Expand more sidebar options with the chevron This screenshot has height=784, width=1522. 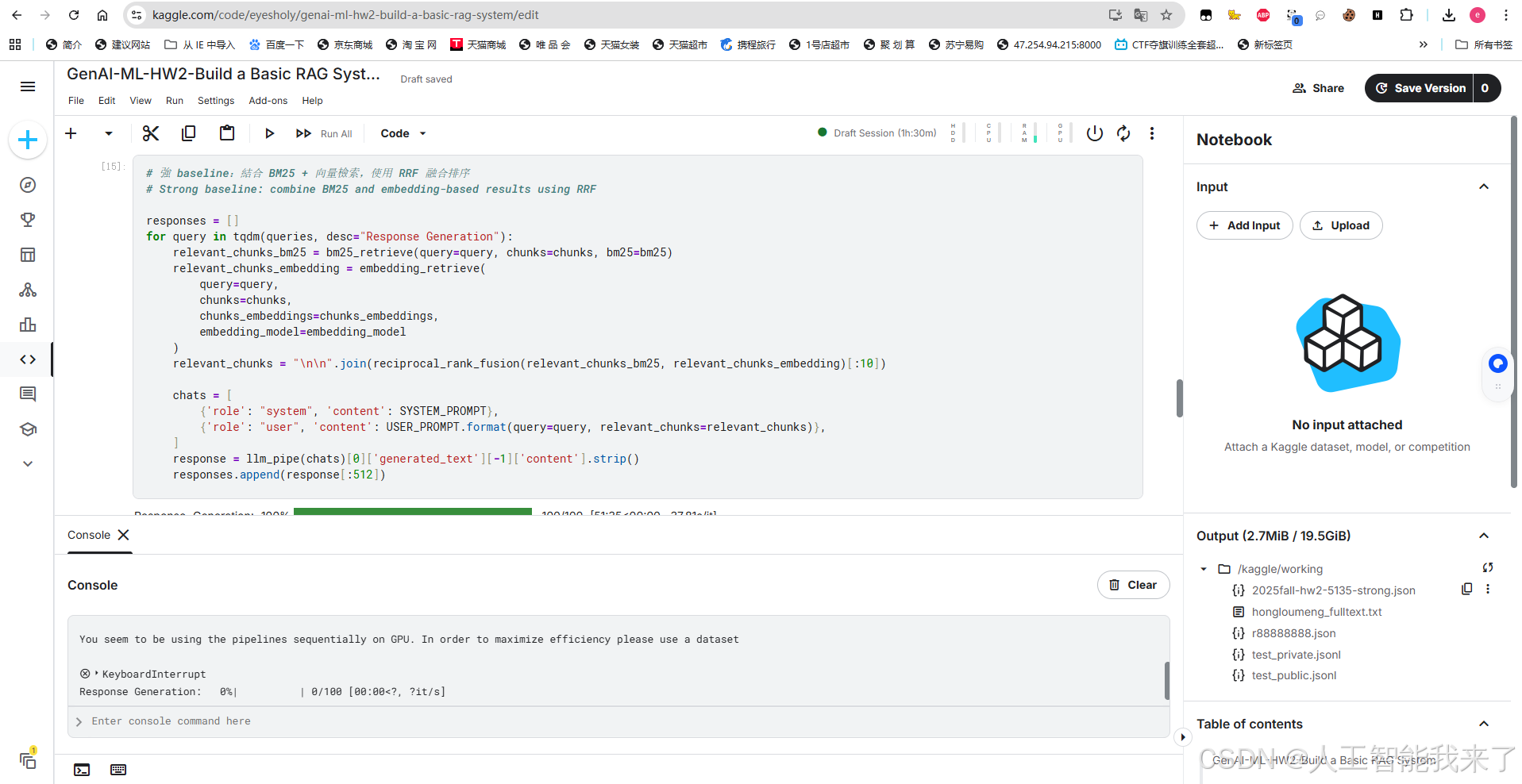tap(27, 463)
